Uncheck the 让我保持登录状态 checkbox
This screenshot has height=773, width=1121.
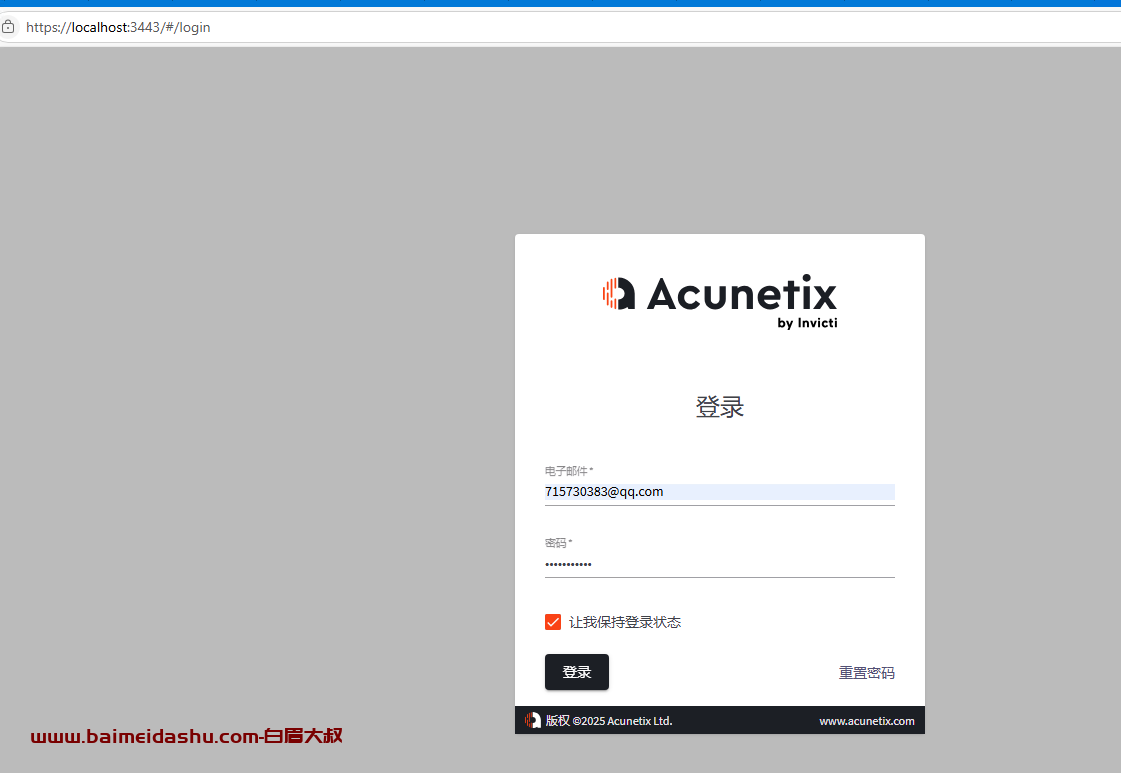[x=553, y=622]
